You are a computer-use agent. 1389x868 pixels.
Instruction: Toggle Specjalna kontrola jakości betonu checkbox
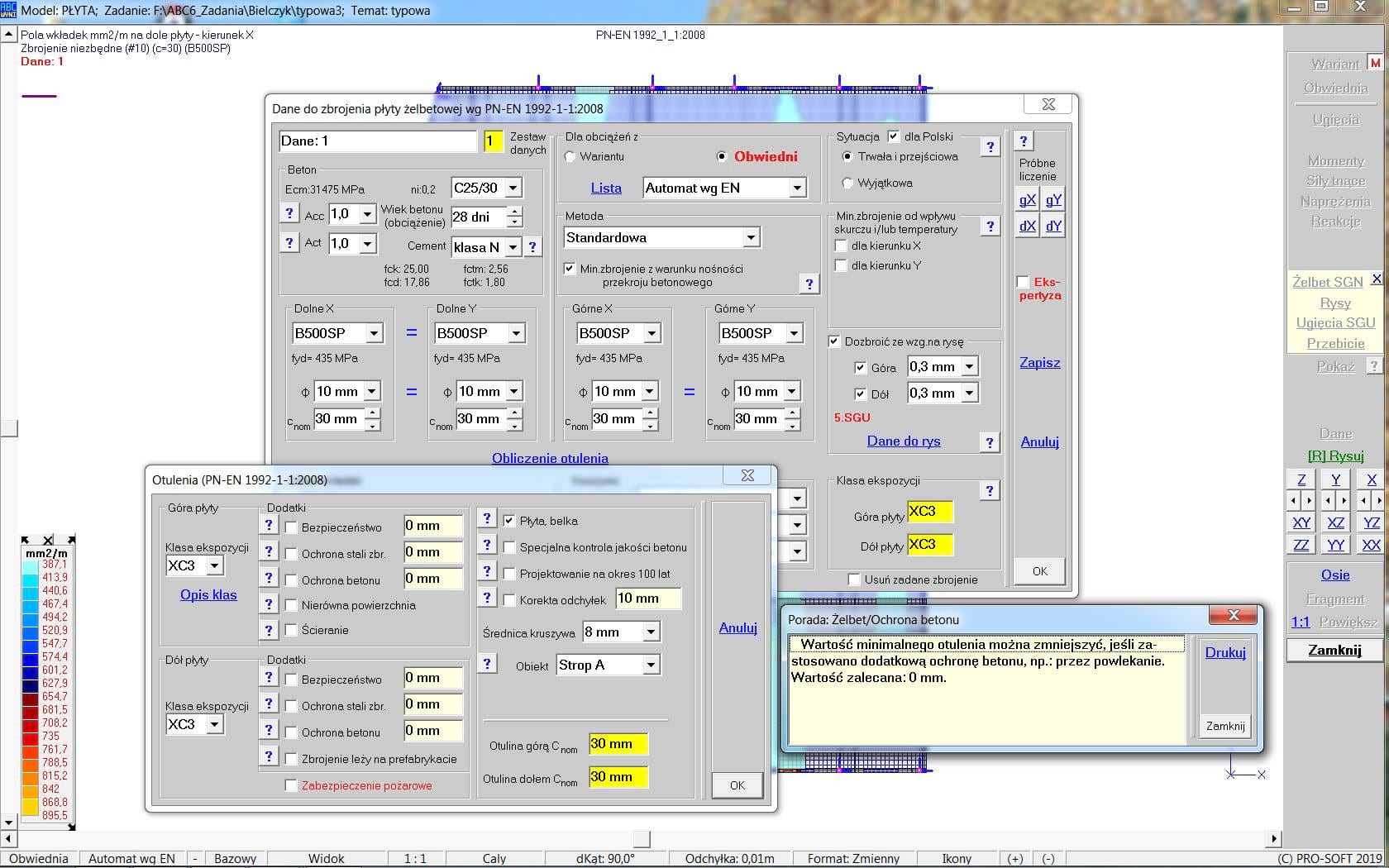click(509, 547)
